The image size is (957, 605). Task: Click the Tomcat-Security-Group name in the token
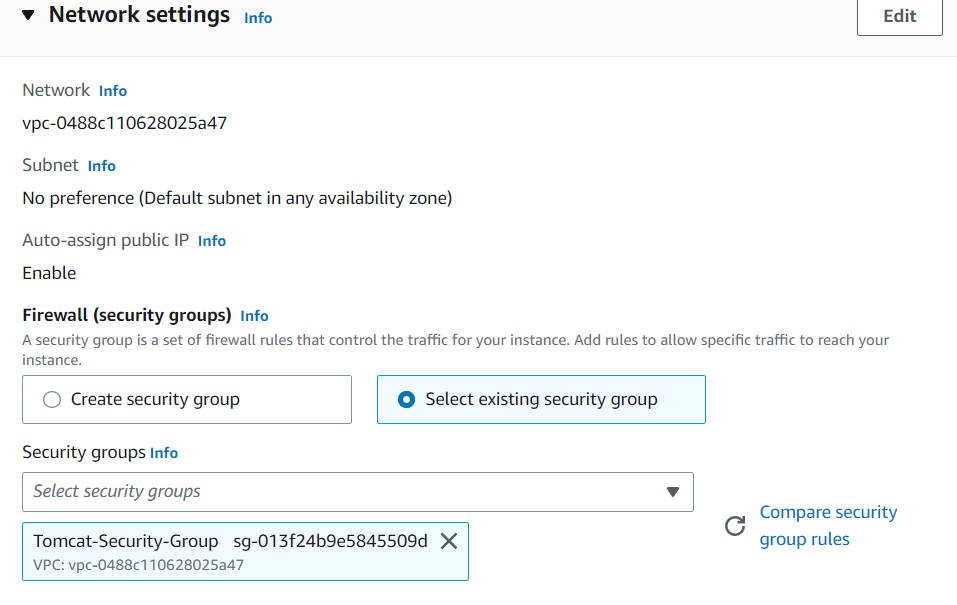pos(126,541)
